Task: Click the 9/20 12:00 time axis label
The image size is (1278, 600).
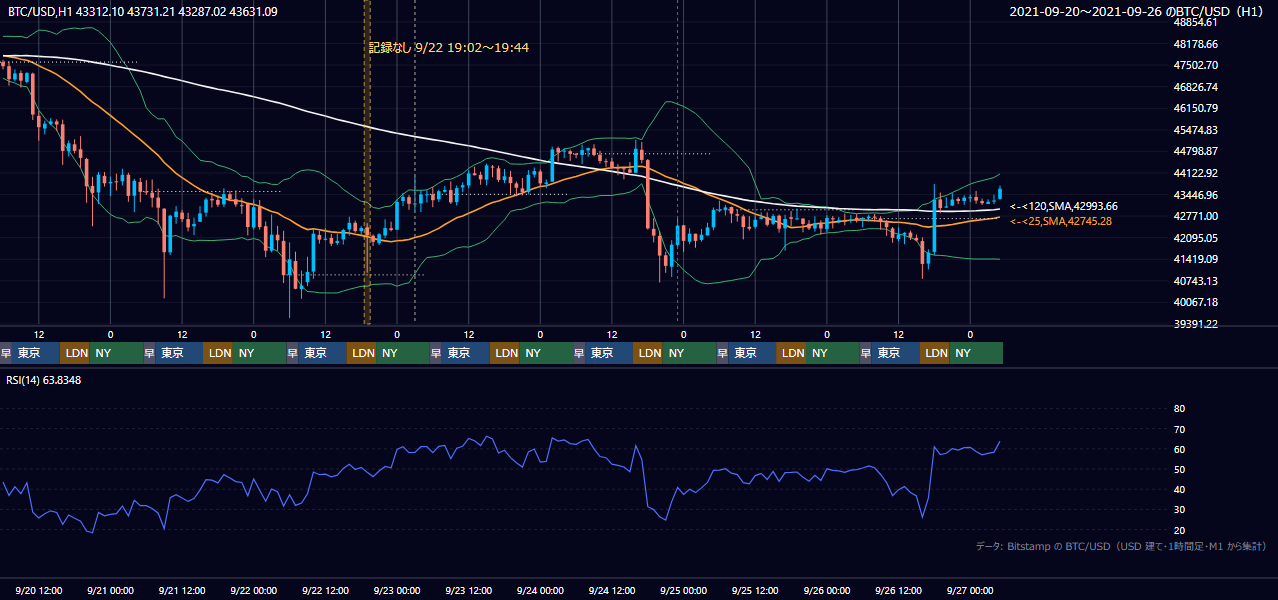Action: [x=39, y=590]
